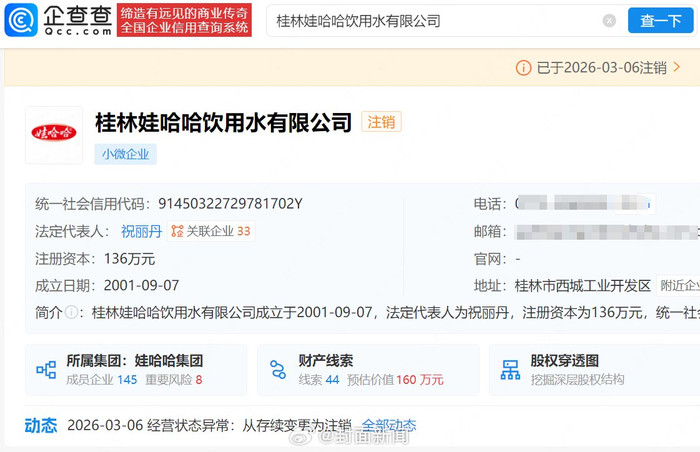Click the 统一社会信用代码 value 91450322729781702Y

pyautogui.click(x=230, y=204)
